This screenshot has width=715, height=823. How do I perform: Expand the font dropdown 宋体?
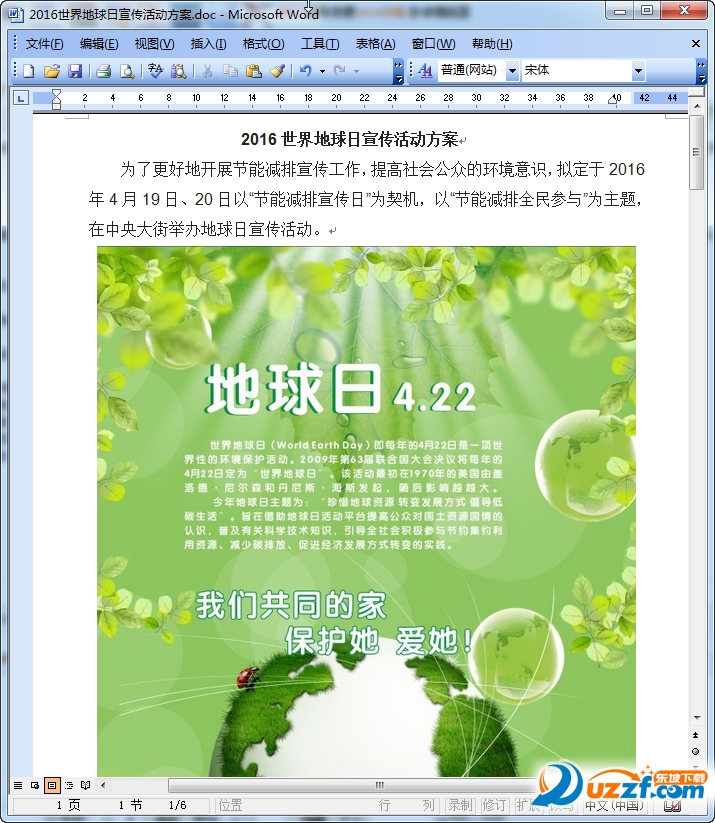click(x=638, y=70)
